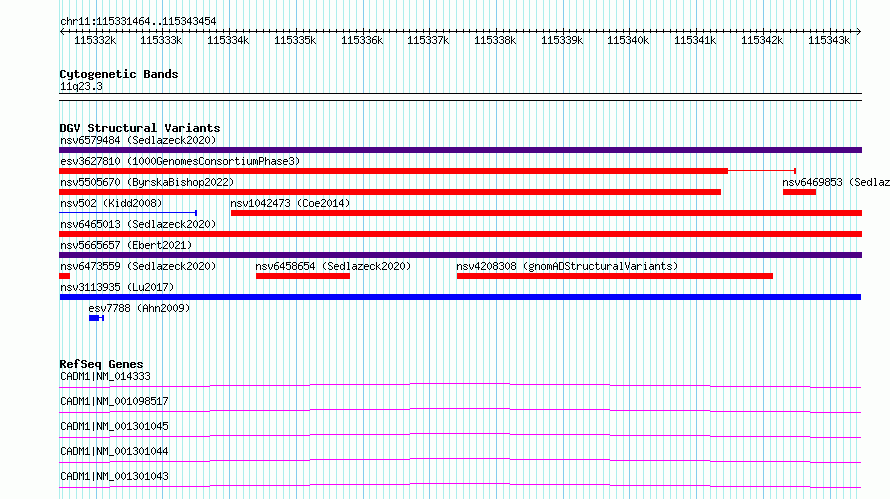Screen dimensions: 890x499
Task: Click the chr11:115331464..115343454 coordinate text
Action: [x=138, y=22]
